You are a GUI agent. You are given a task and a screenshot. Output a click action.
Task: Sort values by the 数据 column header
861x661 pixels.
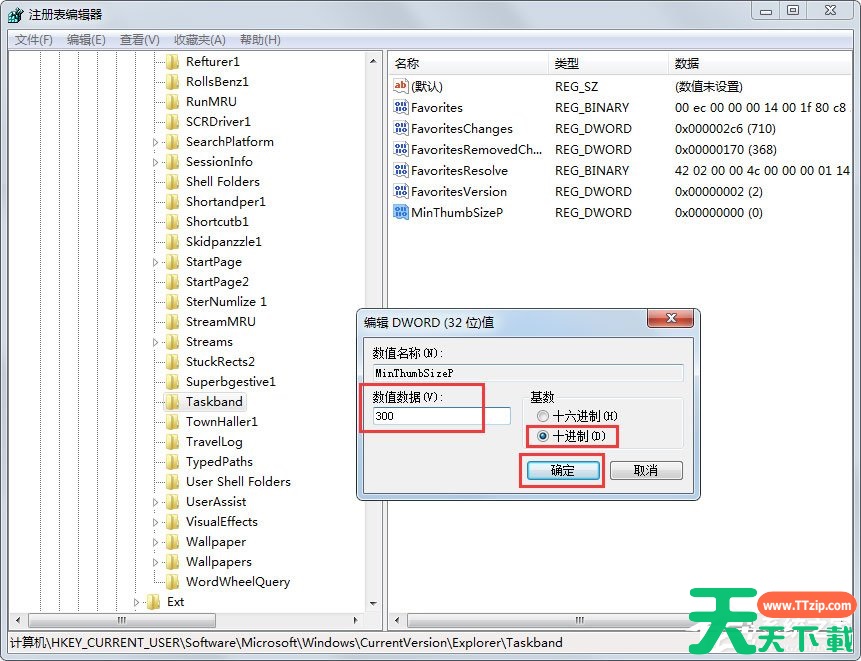pos(761,64)
